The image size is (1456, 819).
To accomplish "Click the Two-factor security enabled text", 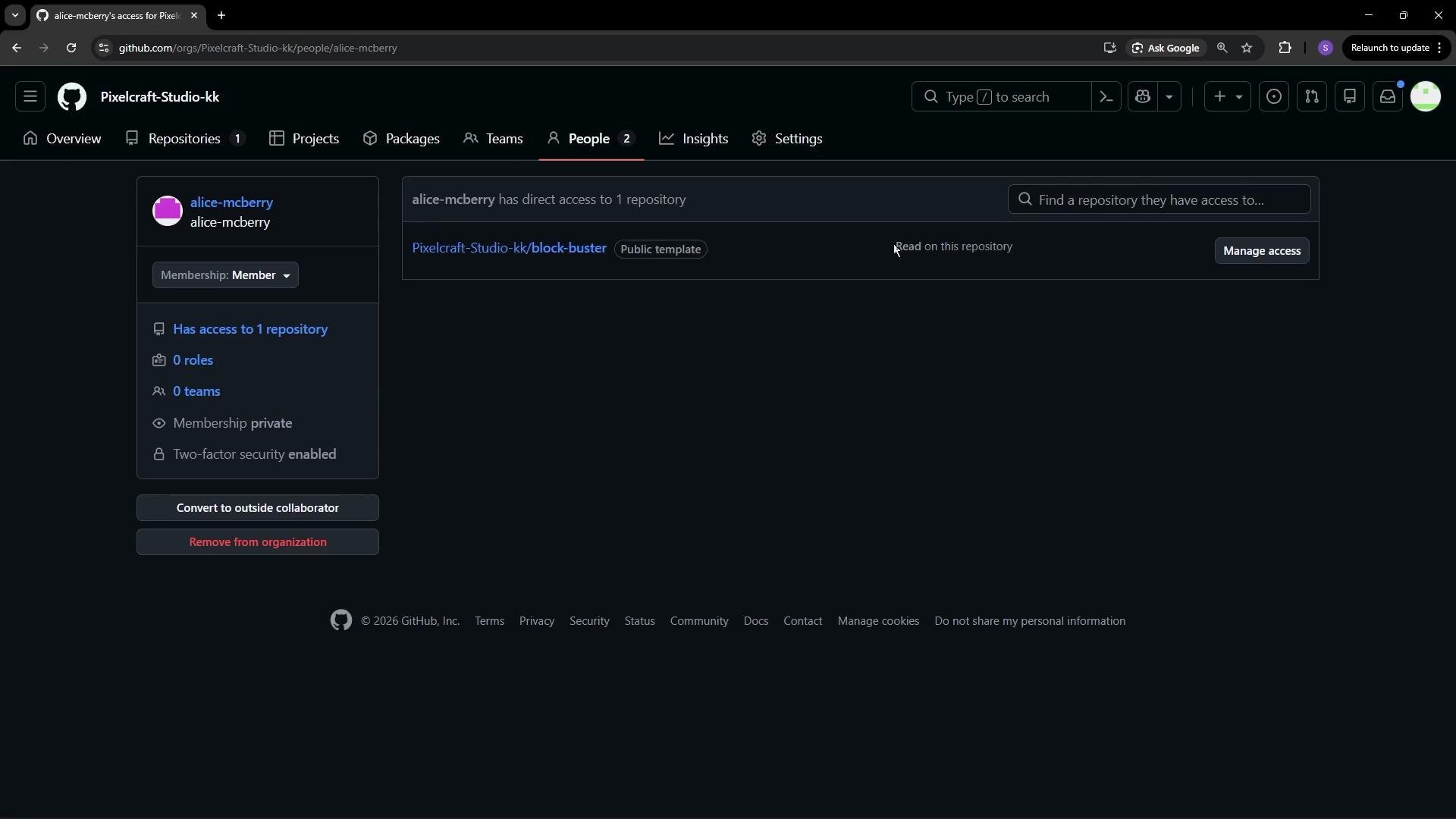I will pyautogui.click(x=255, y=454).
